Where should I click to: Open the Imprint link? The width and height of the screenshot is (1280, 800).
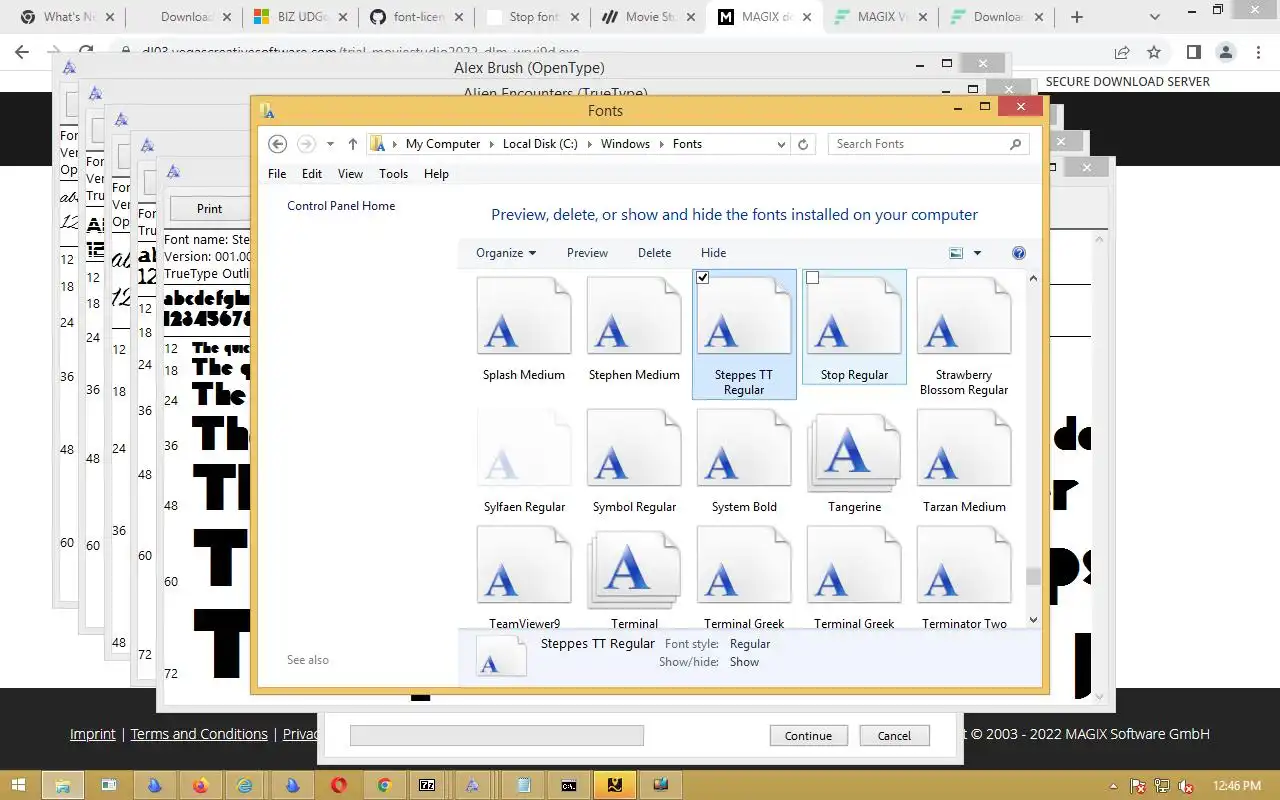coord(93,734)
